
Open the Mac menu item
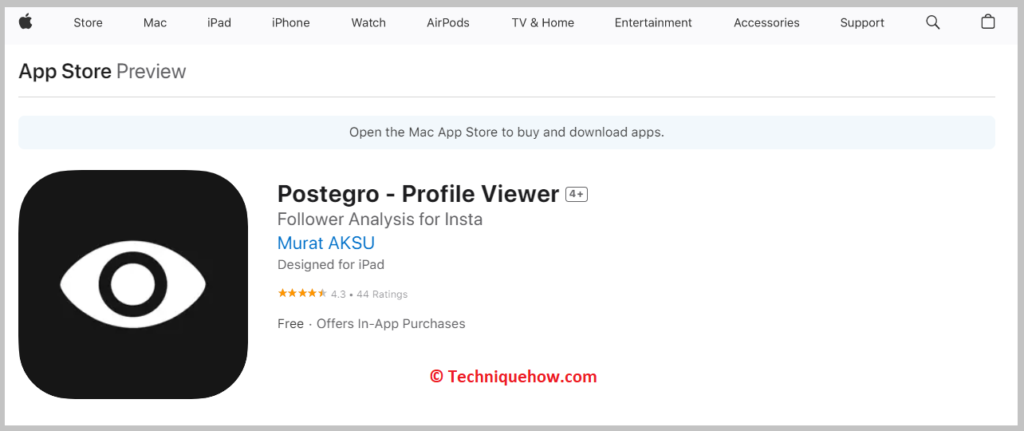(155, 23)
